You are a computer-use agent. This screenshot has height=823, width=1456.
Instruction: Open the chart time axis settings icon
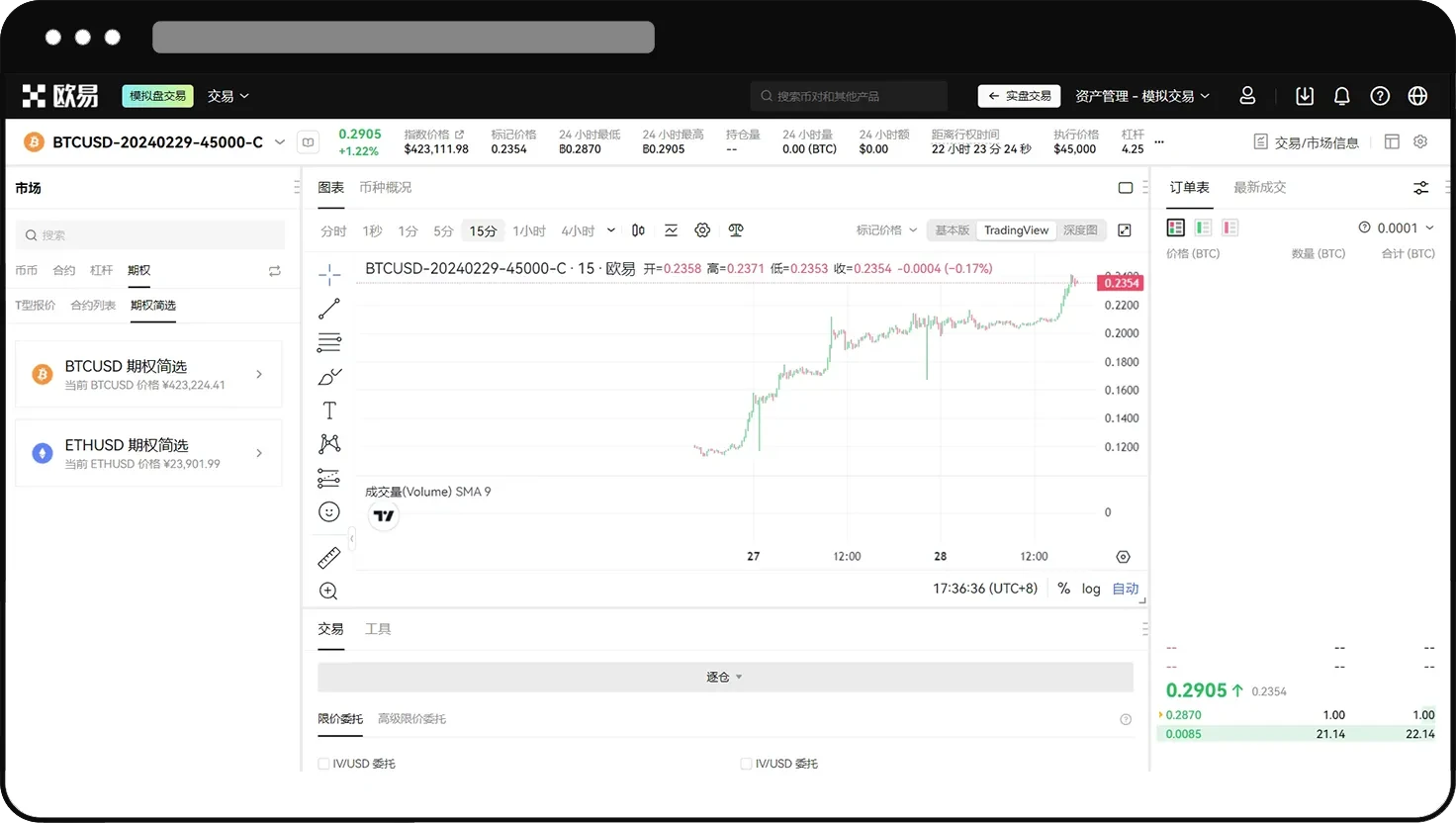(x=1123, y=557)
